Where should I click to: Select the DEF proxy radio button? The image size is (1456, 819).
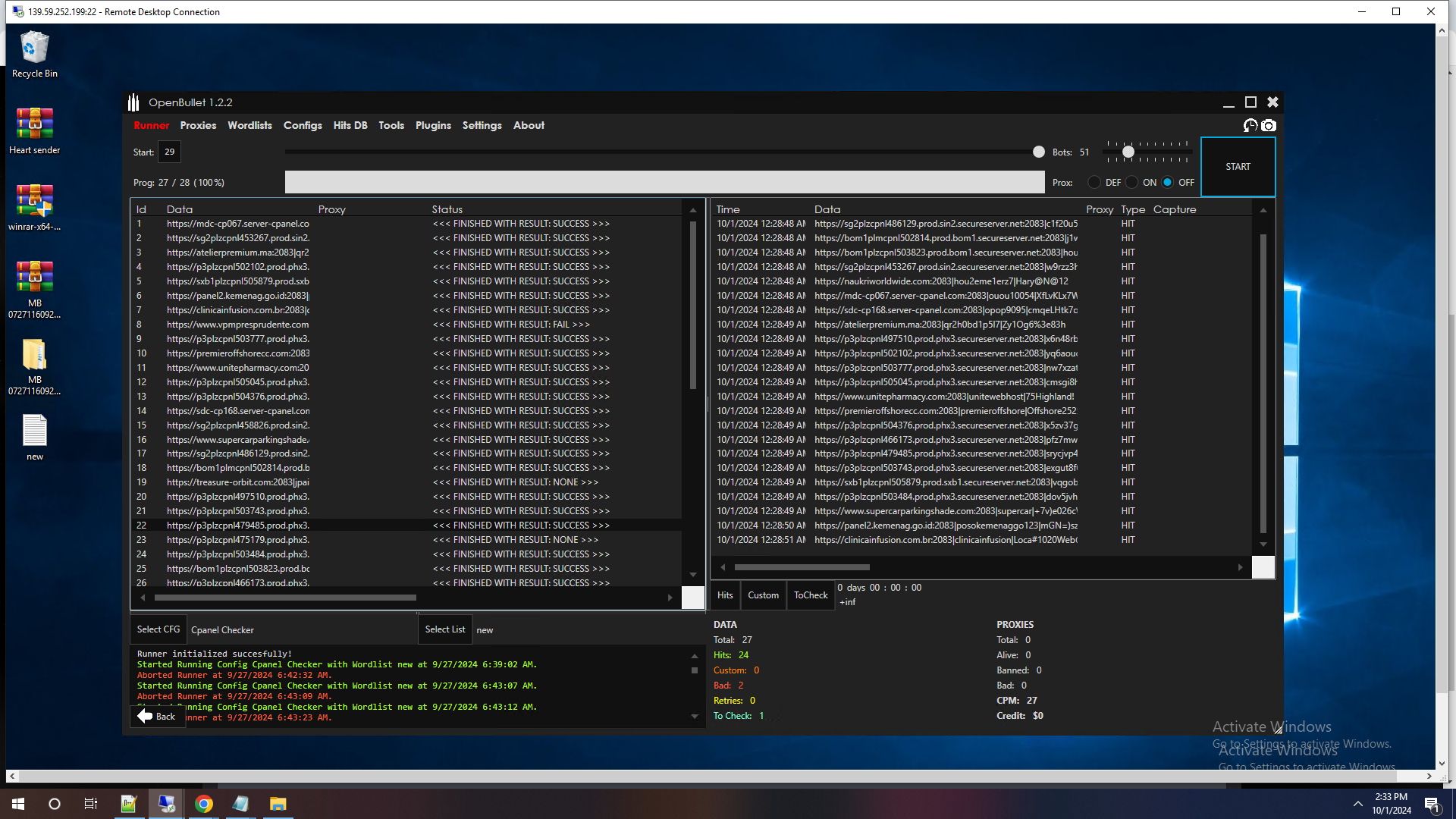(1094, 183)
